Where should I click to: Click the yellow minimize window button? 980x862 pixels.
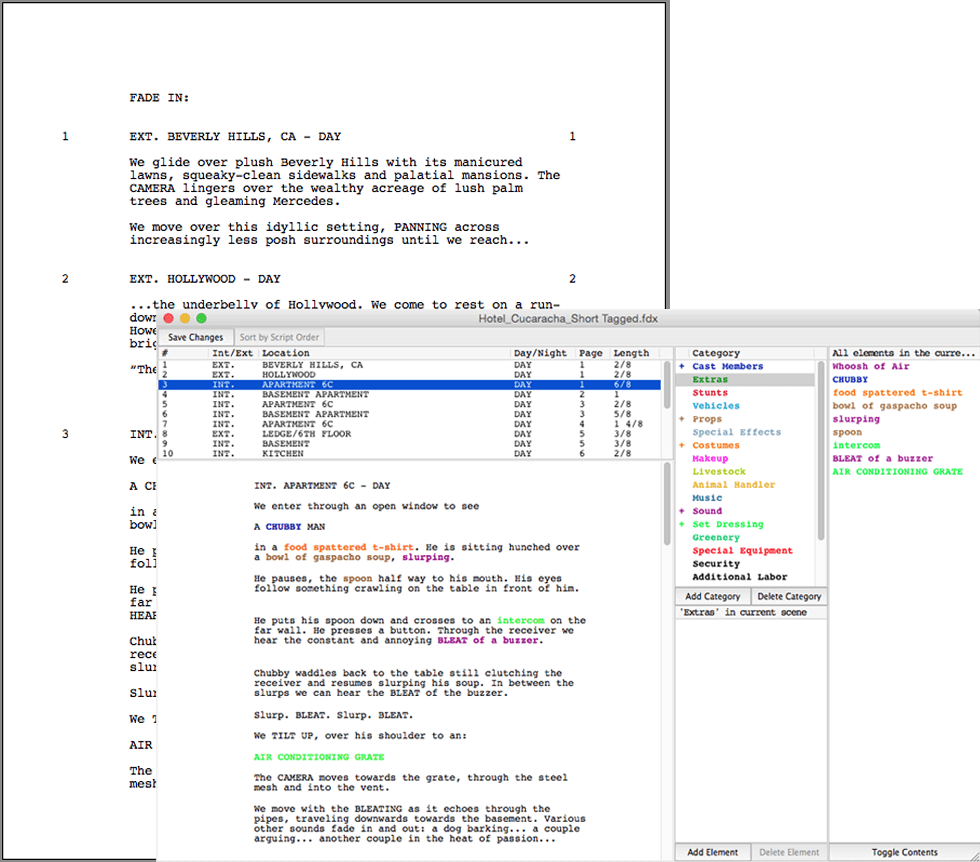pyautogui.click(x=185, y=318)
